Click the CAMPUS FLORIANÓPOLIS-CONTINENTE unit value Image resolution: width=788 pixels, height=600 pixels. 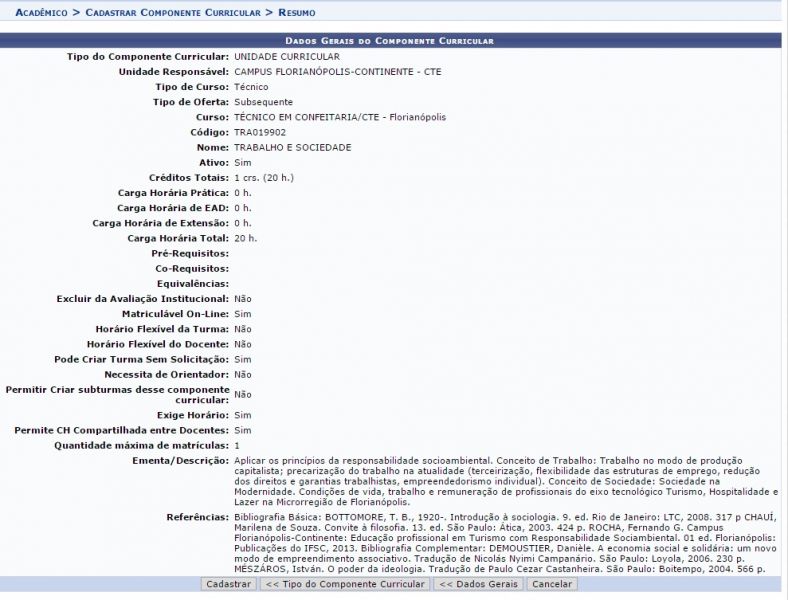point(337,72)
